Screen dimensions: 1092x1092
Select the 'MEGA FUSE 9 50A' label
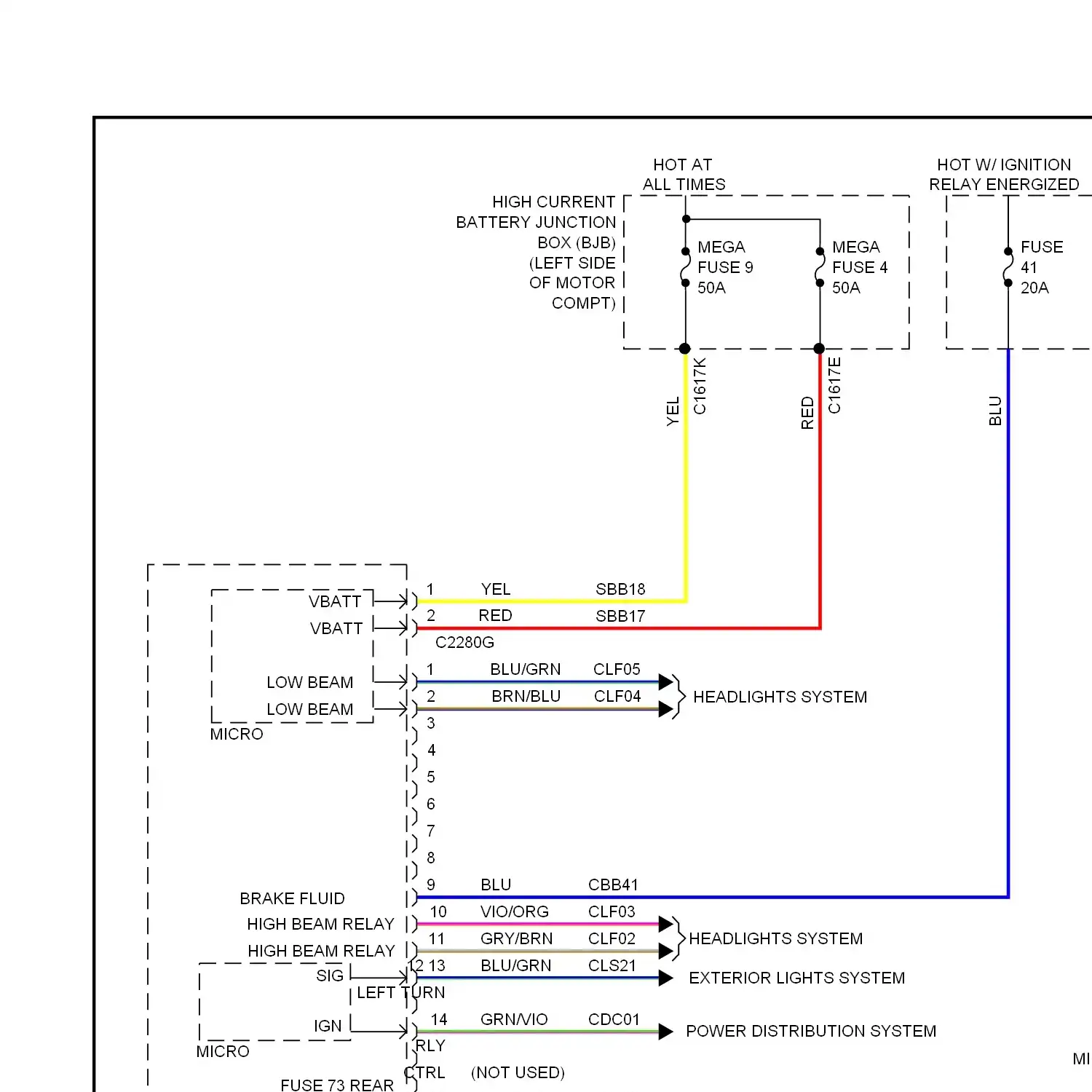(x=725, y=267)
